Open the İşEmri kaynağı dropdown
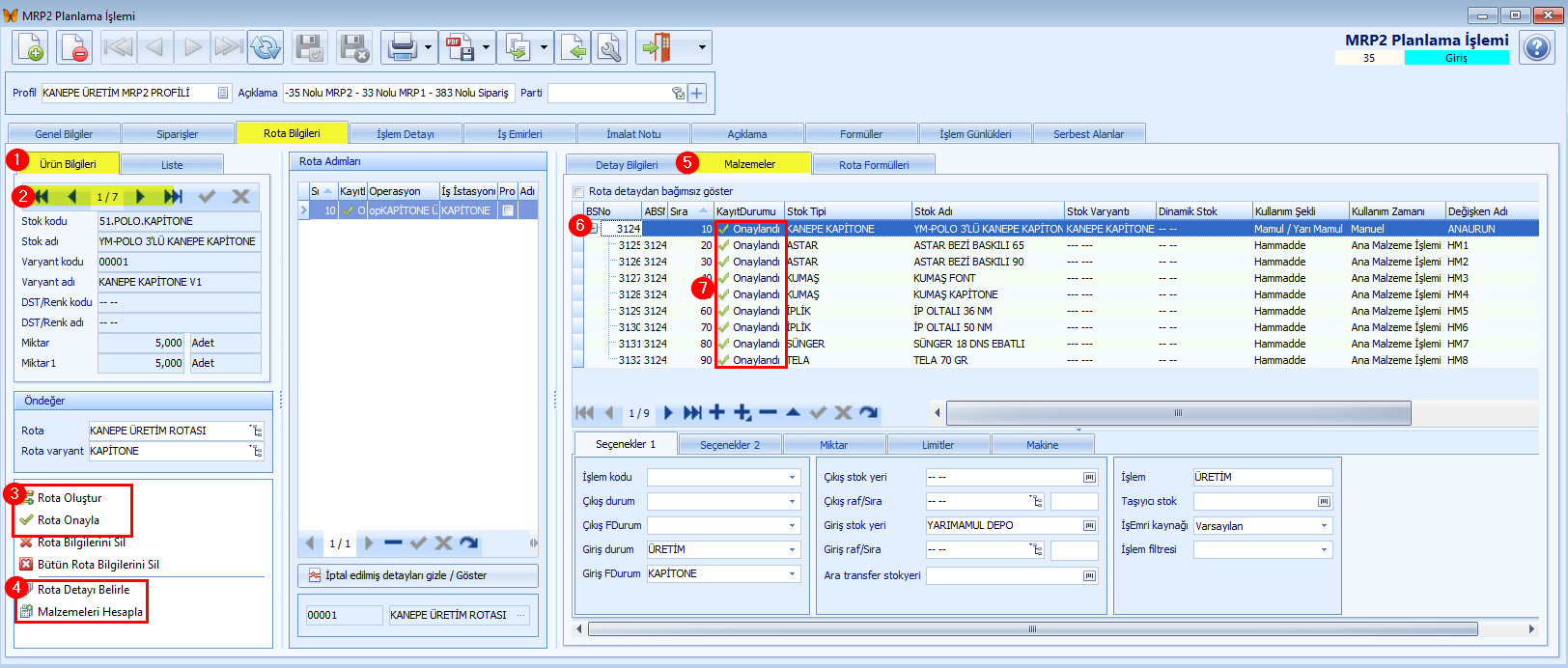1568x668 pixels. click(x=1324, y=525)
